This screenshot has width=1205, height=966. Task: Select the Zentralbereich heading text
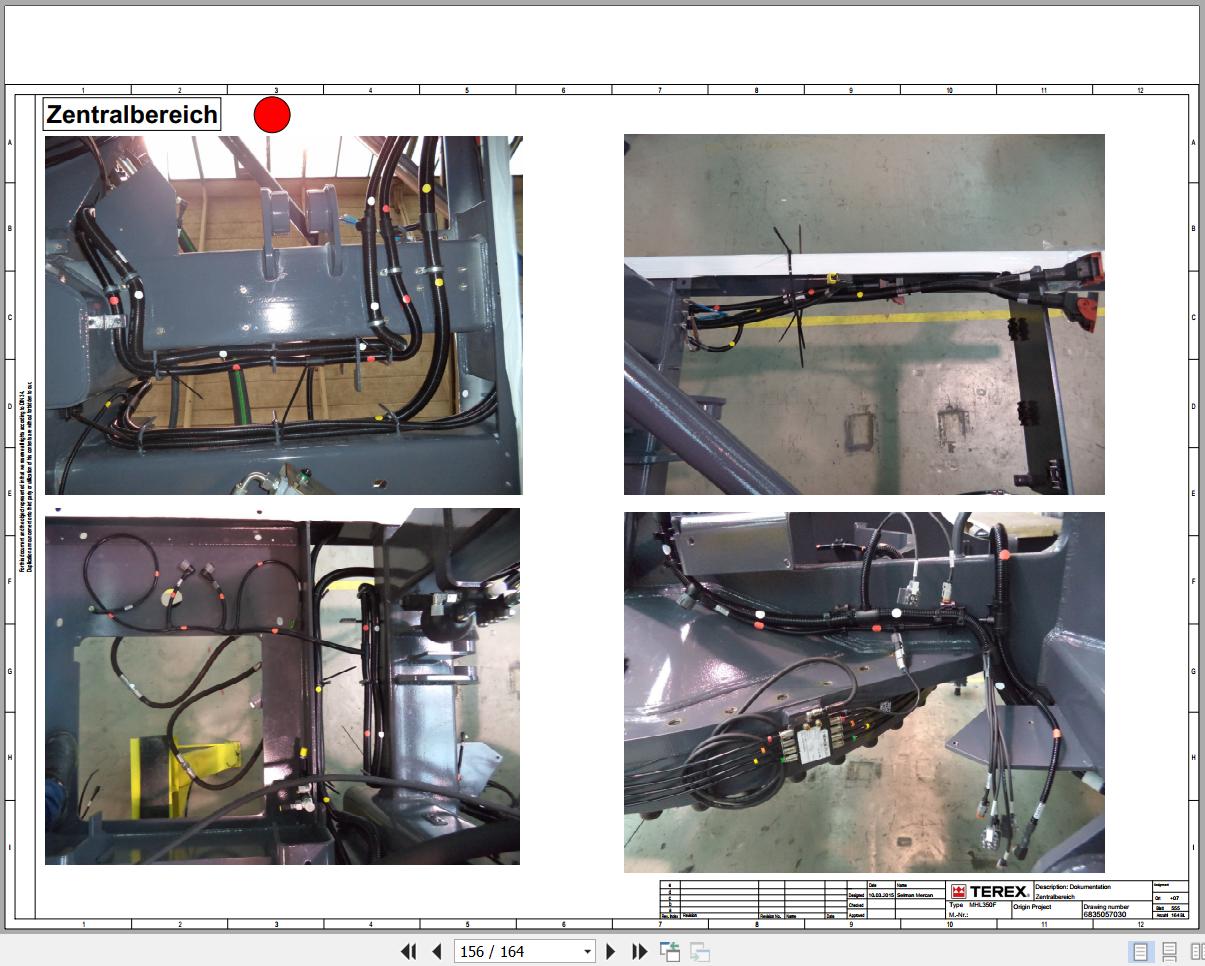(x=132, y=114)
